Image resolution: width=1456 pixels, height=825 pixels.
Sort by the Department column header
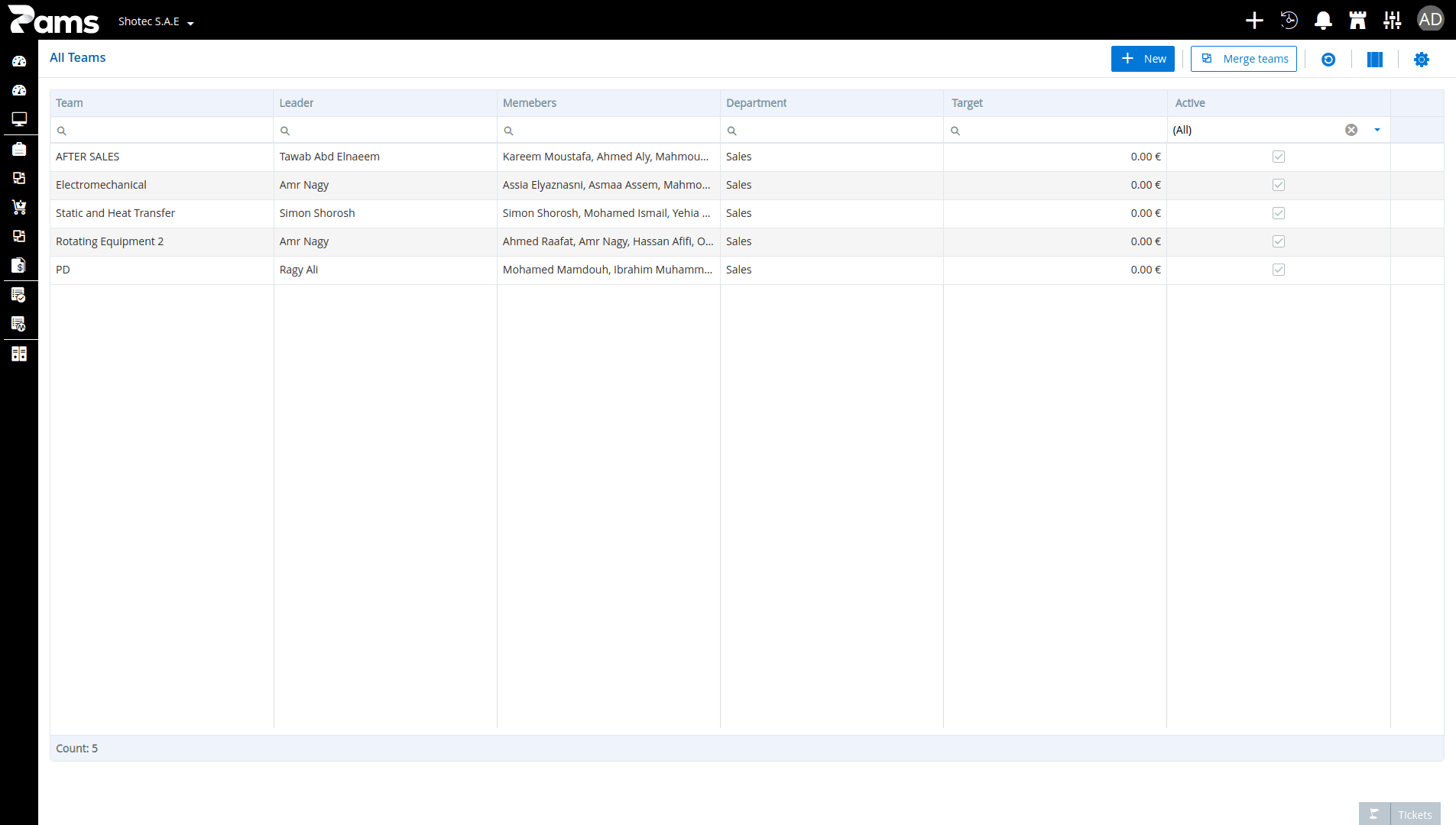(x=832, y=103)
